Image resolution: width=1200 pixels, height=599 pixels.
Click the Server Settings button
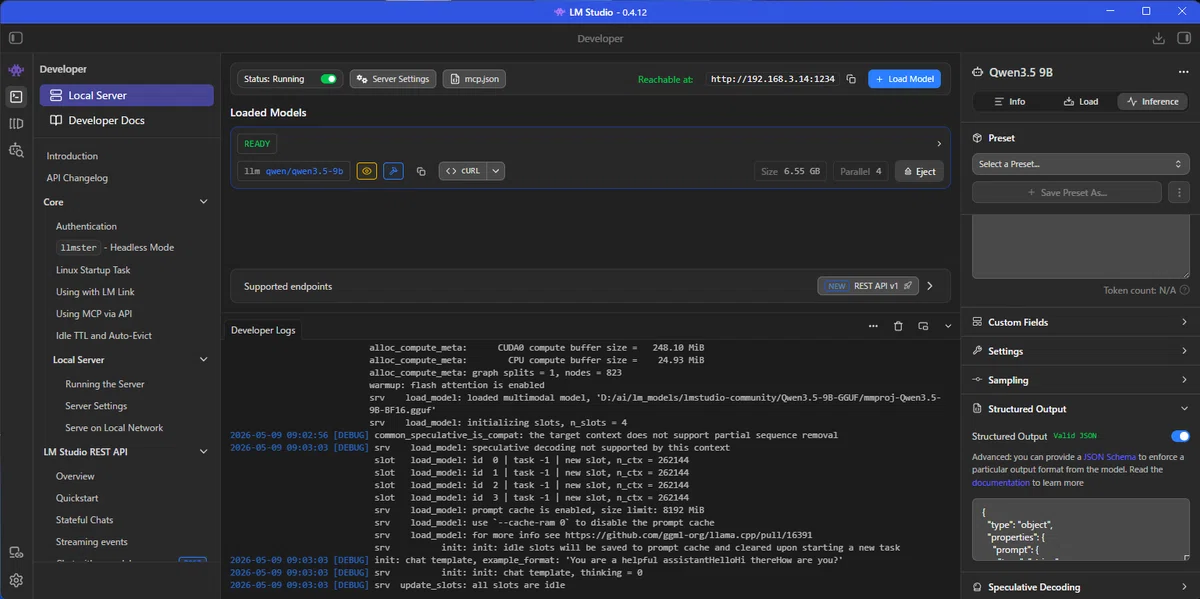392,79
